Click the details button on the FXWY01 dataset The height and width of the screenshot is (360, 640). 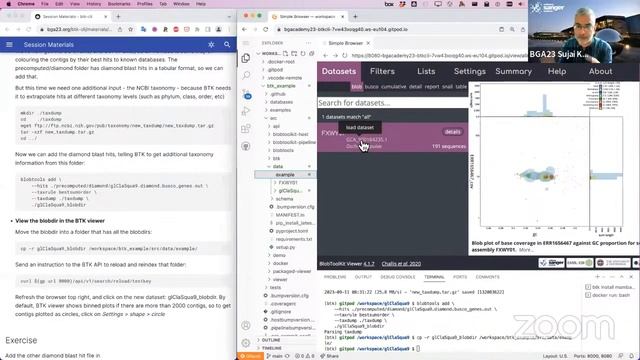tap(452, 132)
